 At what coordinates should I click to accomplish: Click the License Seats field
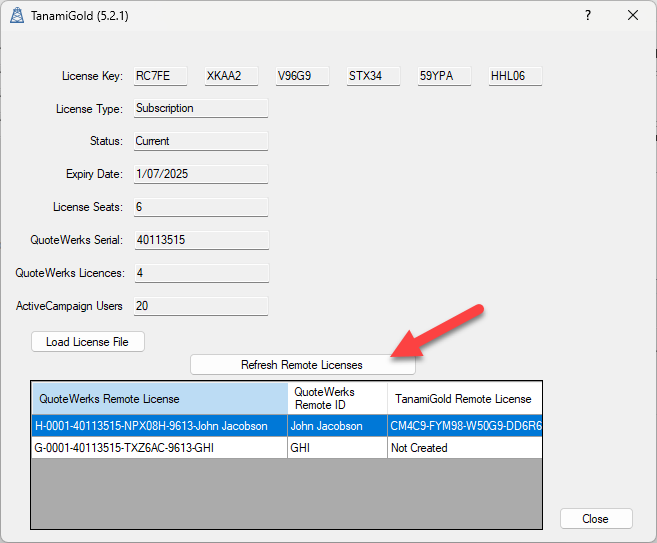(201, 207)
